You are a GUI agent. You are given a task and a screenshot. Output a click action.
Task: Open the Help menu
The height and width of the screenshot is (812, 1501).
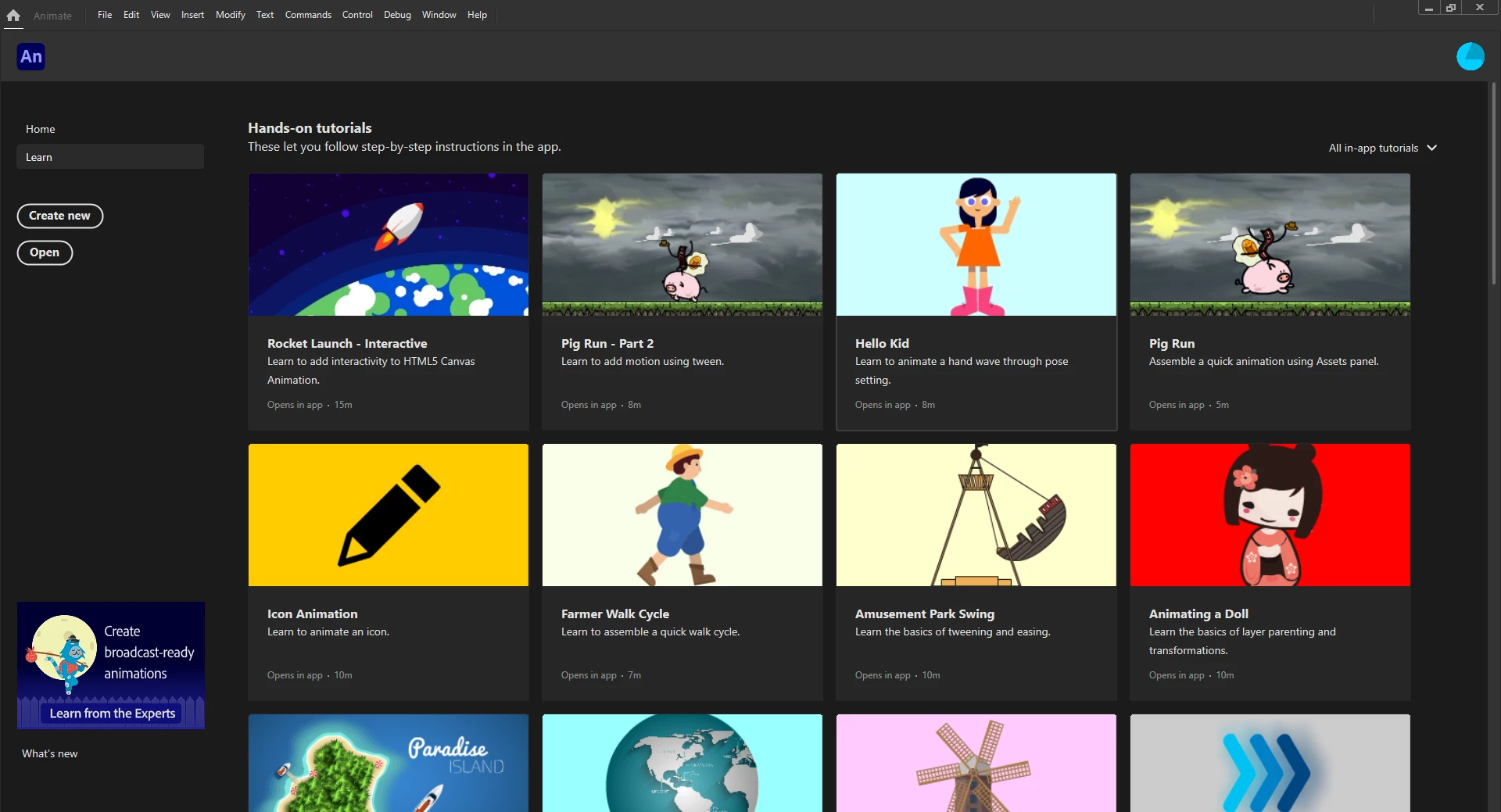(477, 15)
